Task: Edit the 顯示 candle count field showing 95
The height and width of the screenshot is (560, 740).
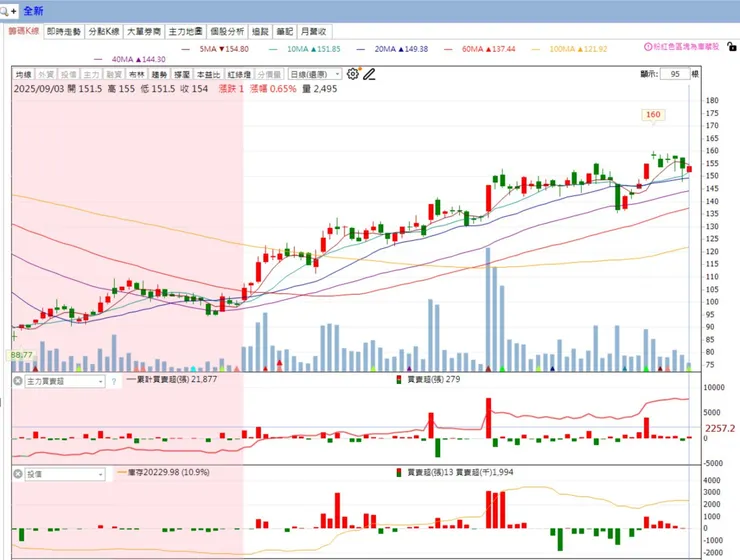Action: [675, 74]
